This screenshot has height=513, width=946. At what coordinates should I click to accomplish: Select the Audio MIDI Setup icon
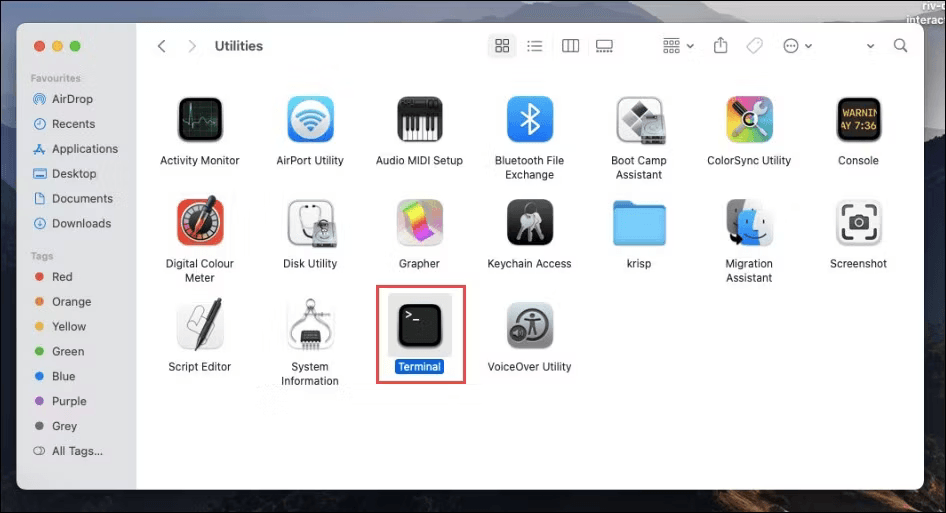click(x=419, y=119)
